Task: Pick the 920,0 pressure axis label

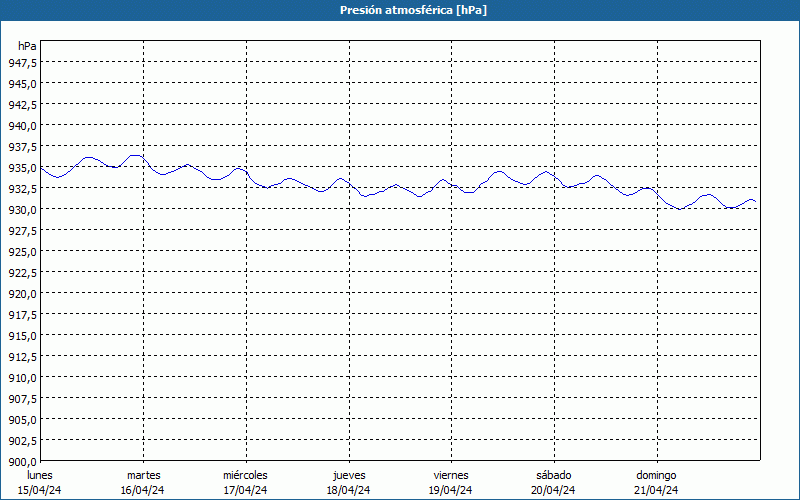Action: 23,293
